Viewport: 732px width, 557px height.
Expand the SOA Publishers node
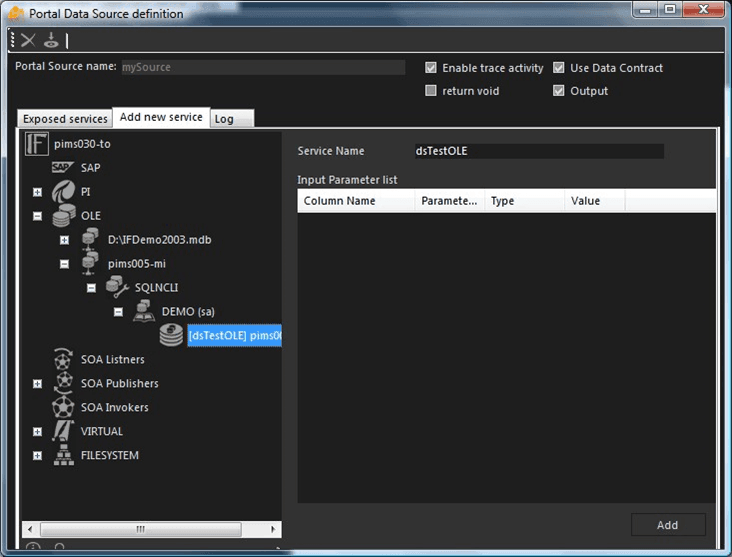37,384
